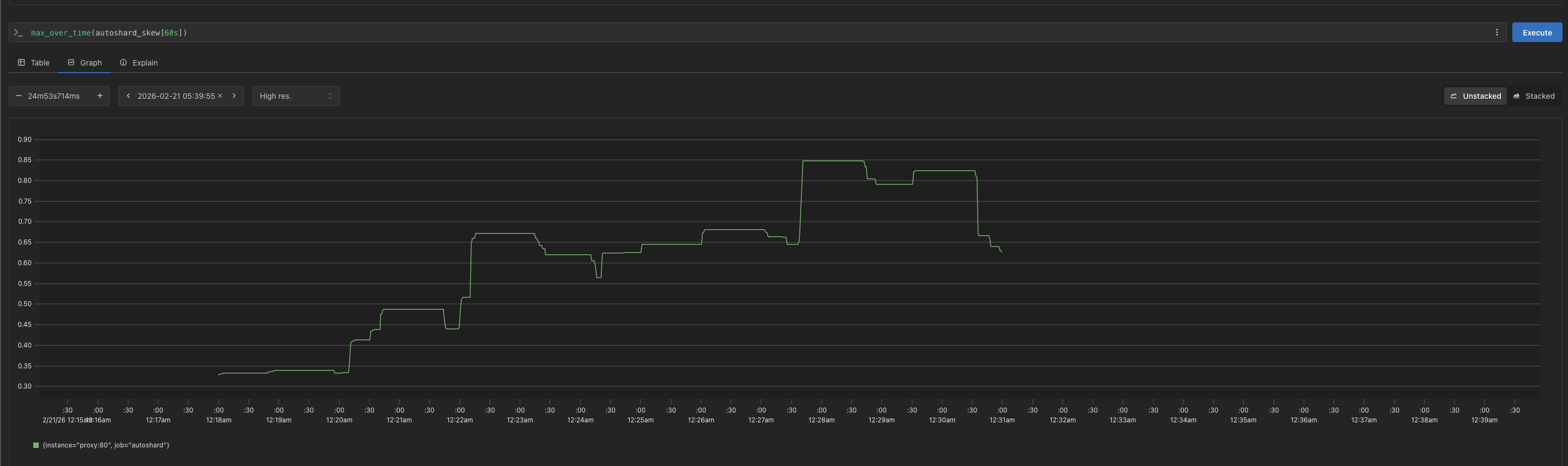The height and width of the screenshot is (466, 1568).
Task: Open the High res. resolution dropdown
Action: coord(296,96)
